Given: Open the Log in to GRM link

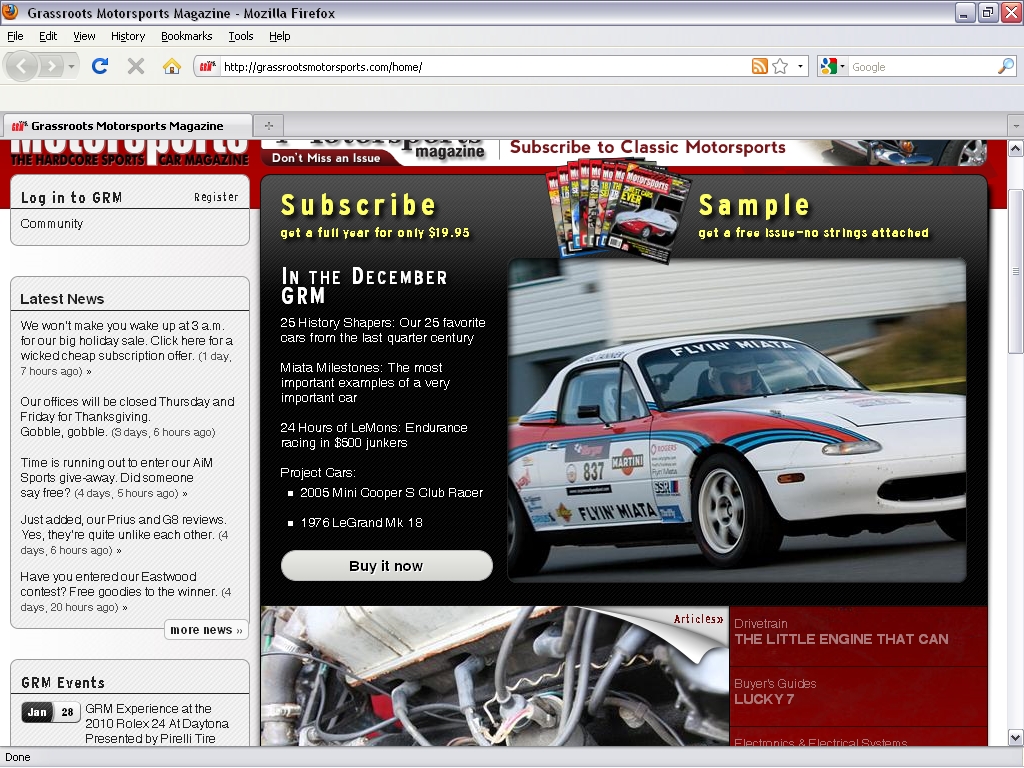Looking at the screenshot, I should (71, 197).
